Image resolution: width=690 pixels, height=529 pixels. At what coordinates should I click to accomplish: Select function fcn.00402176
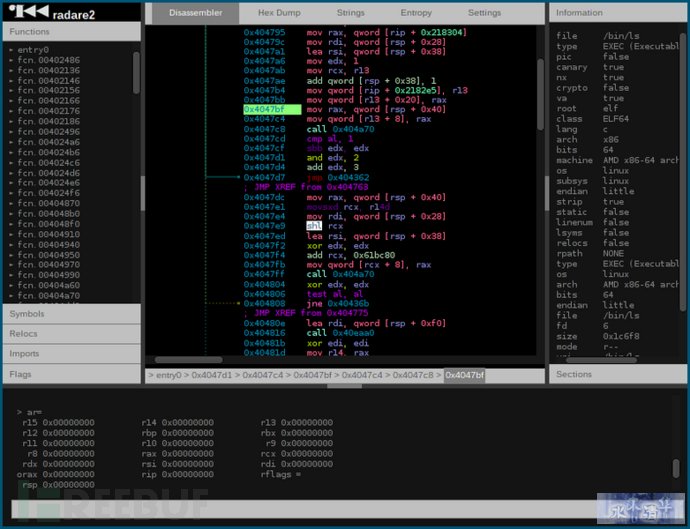pyautogui.click(x=48, y=111)
